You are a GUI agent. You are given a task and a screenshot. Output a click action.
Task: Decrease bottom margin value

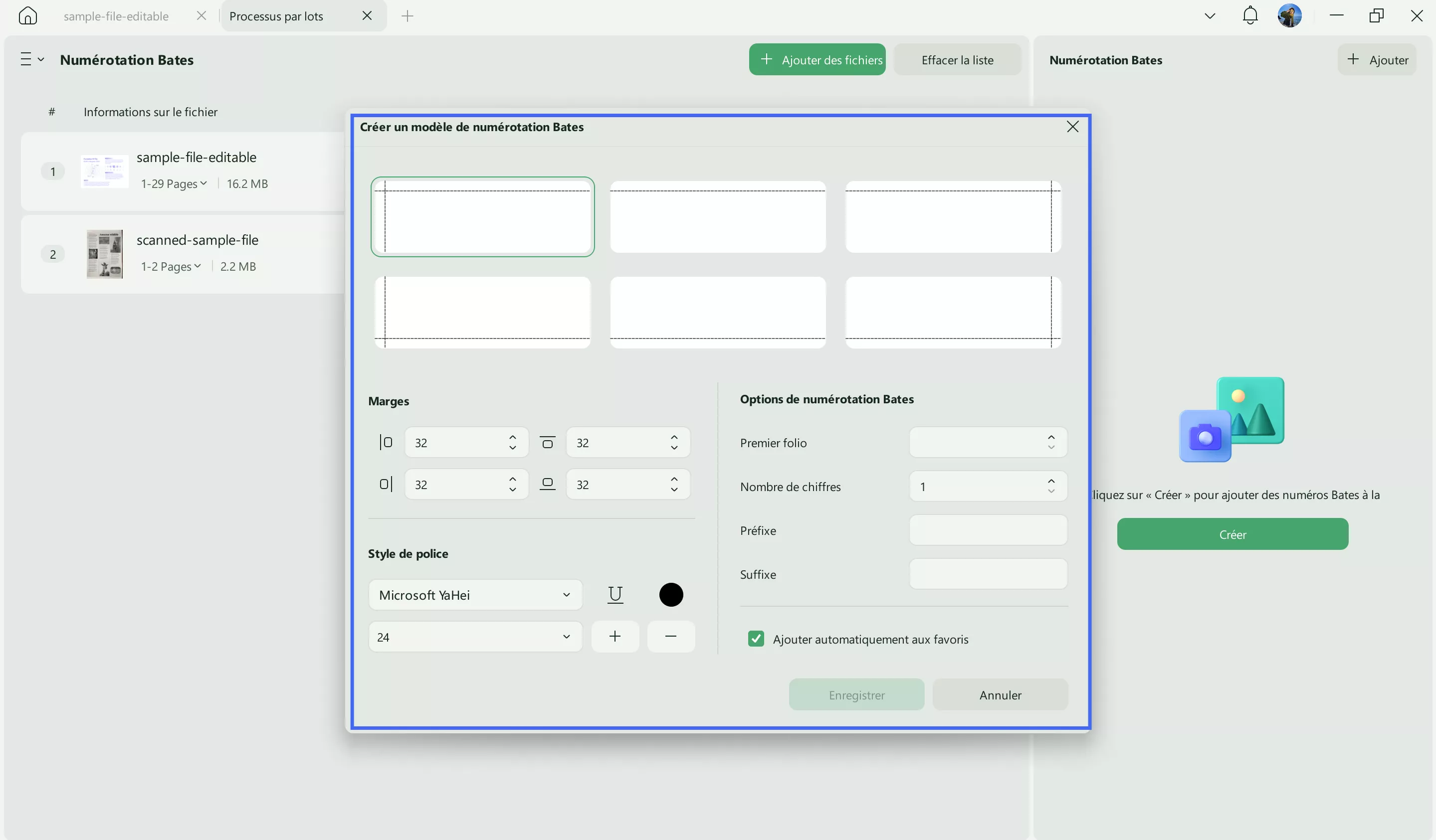click(674, 490)
